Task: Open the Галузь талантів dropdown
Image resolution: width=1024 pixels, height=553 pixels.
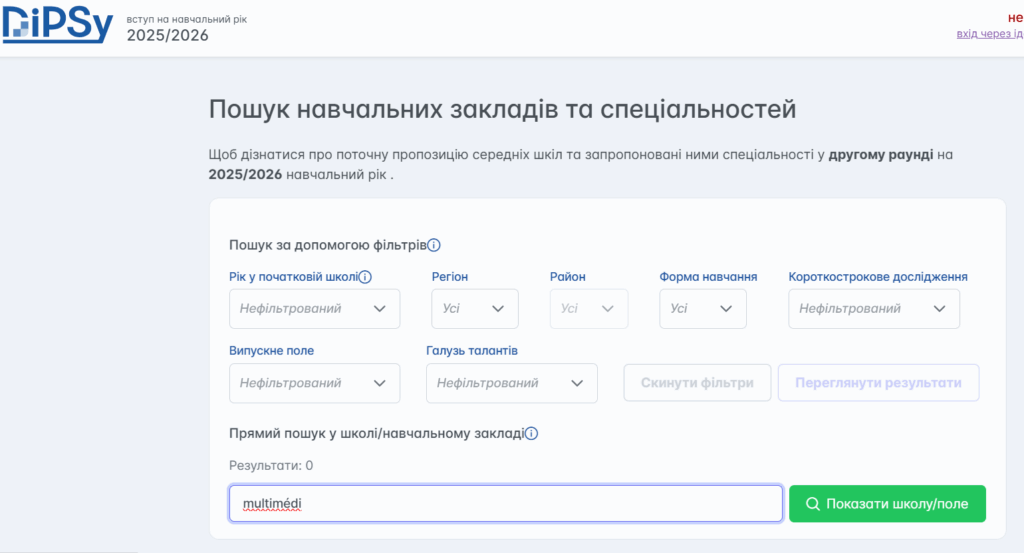Action: click(x=511, y=383)
